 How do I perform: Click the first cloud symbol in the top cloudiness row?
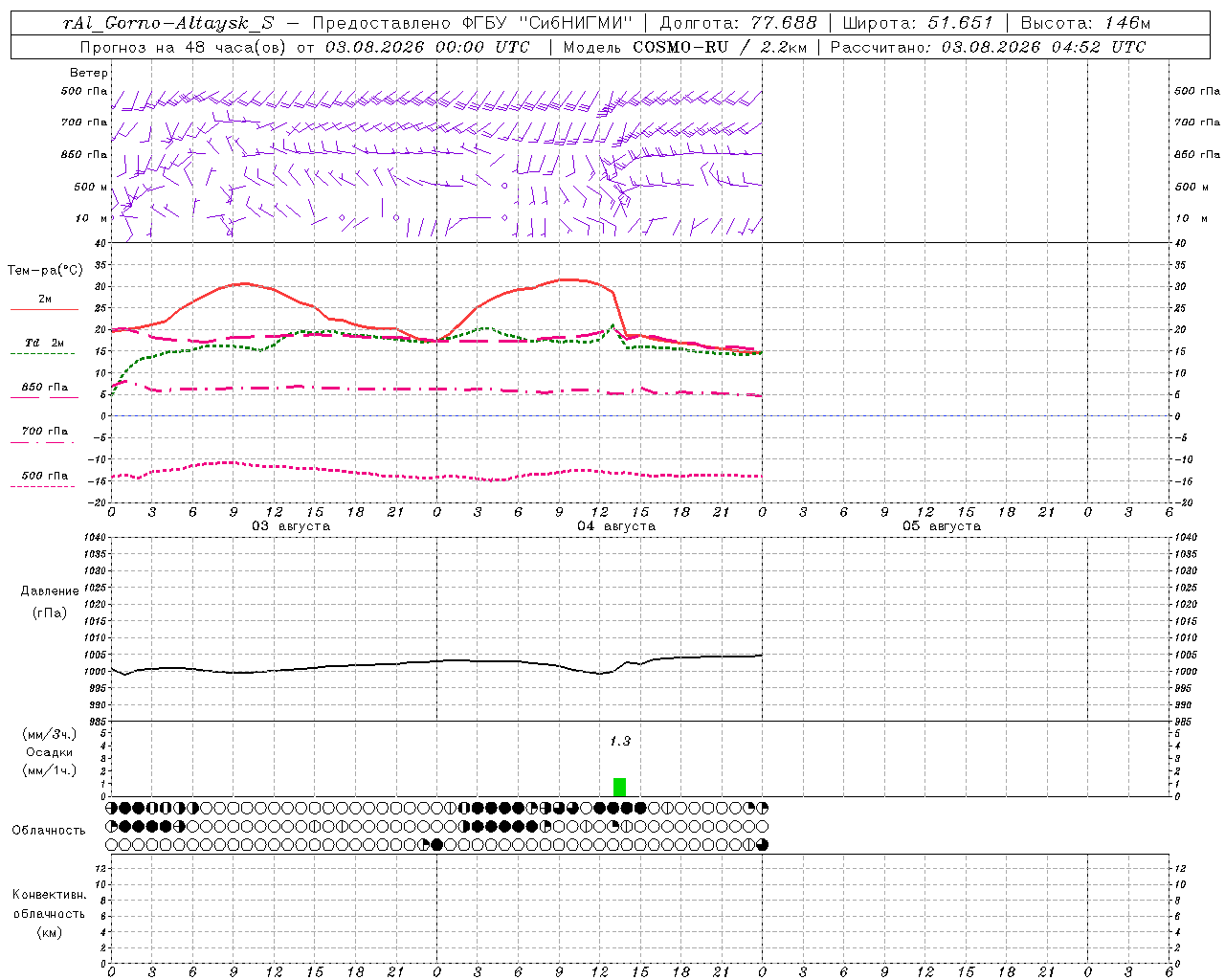[x=112, y=808]
